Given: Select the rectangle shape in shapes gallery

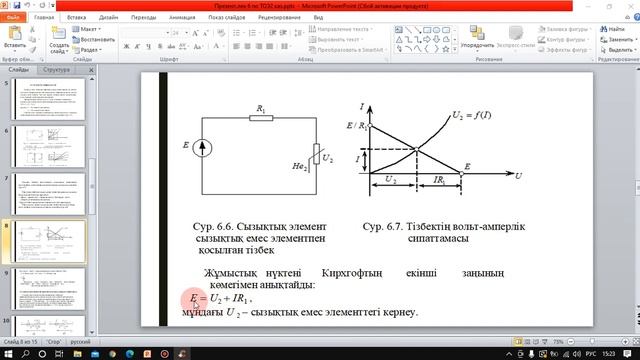Looking at the screenshot, I should (427, 30).
